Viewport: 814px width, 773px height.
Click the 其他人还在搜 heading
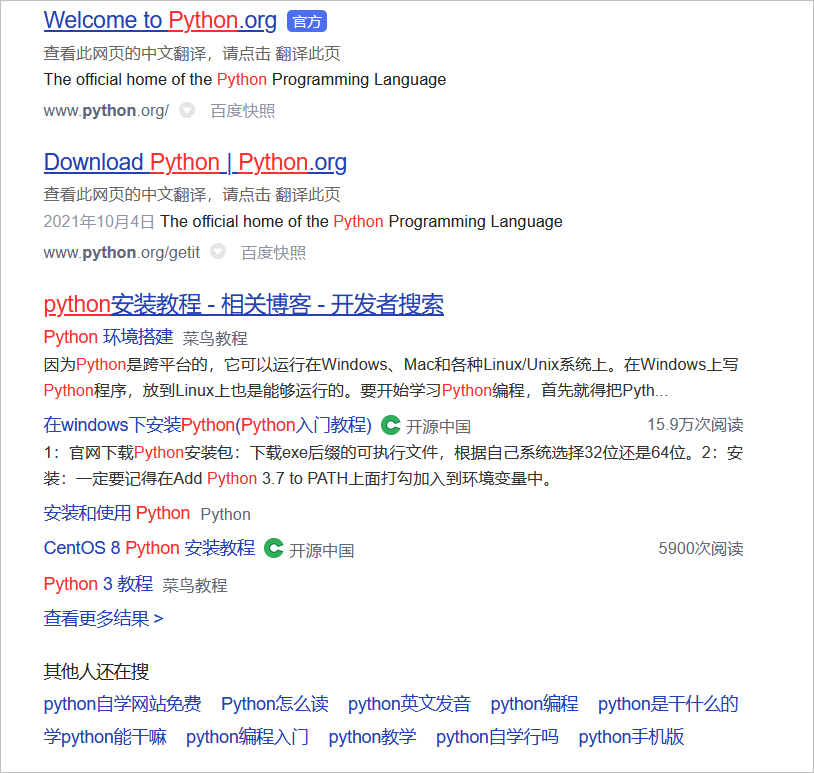(96, 672)
